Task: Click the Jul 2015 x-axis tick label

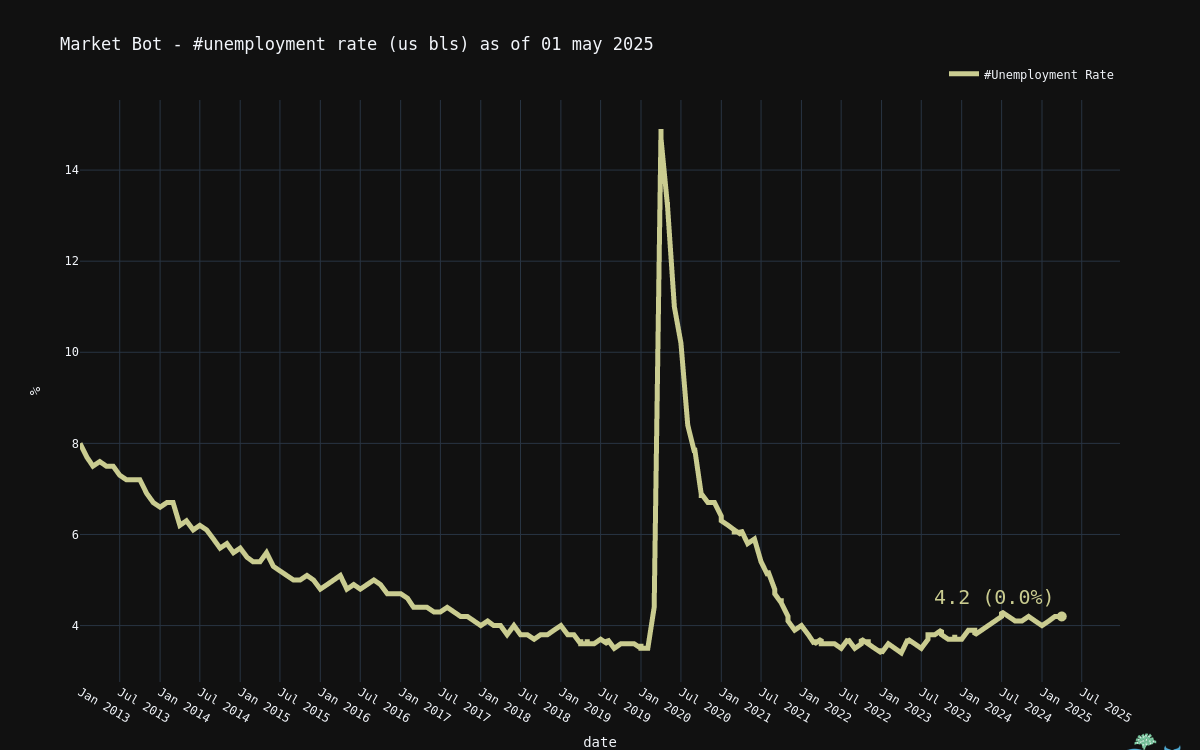Action: (x=303, y=705)
